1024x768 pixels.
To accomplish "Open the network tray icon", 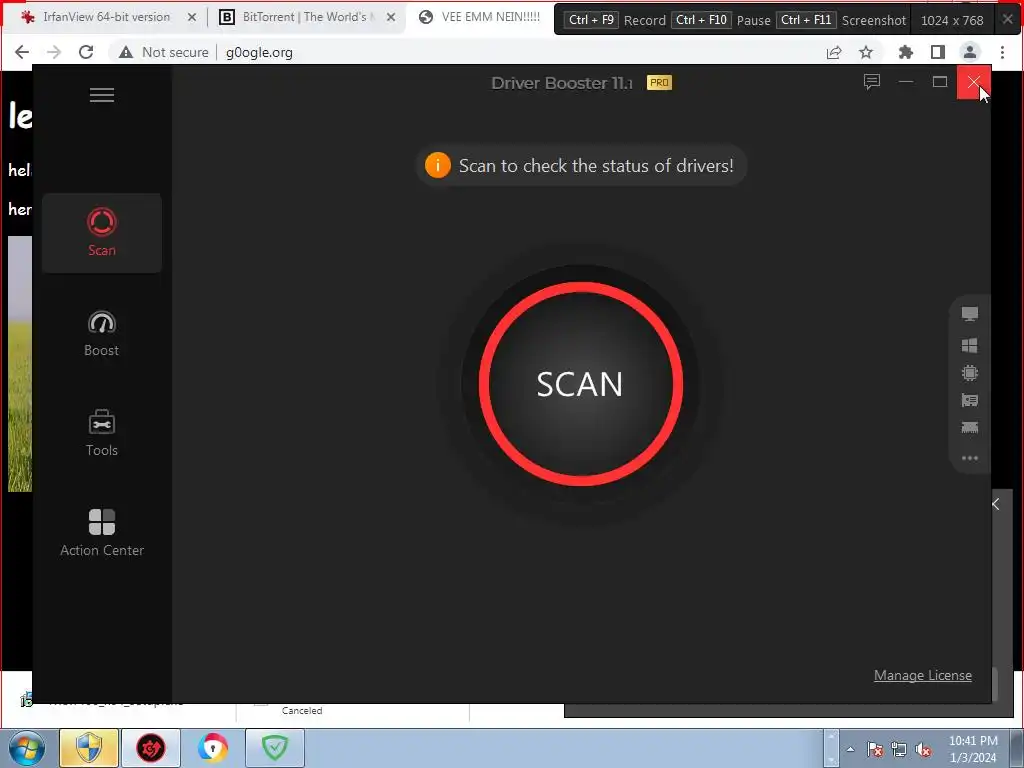I will (899, 750).
